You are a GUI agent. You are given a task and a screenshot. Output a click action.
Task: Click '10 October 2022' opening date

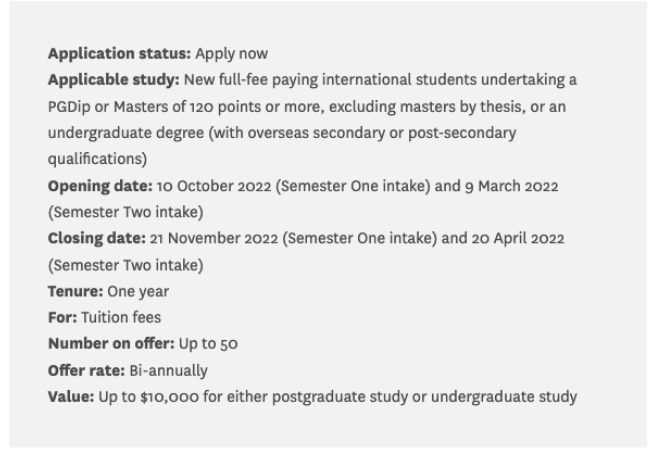click(x=214, y=186)
